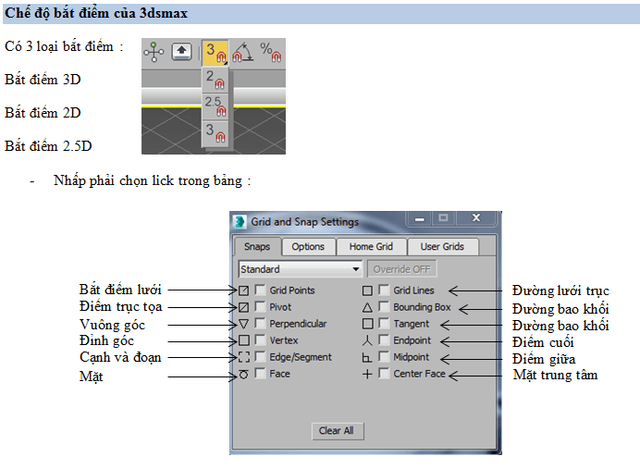This screenshot has width=640, height=470.
Task: Click the 'Cạnh và đoạn' annotation label
Action: point(120,358)
